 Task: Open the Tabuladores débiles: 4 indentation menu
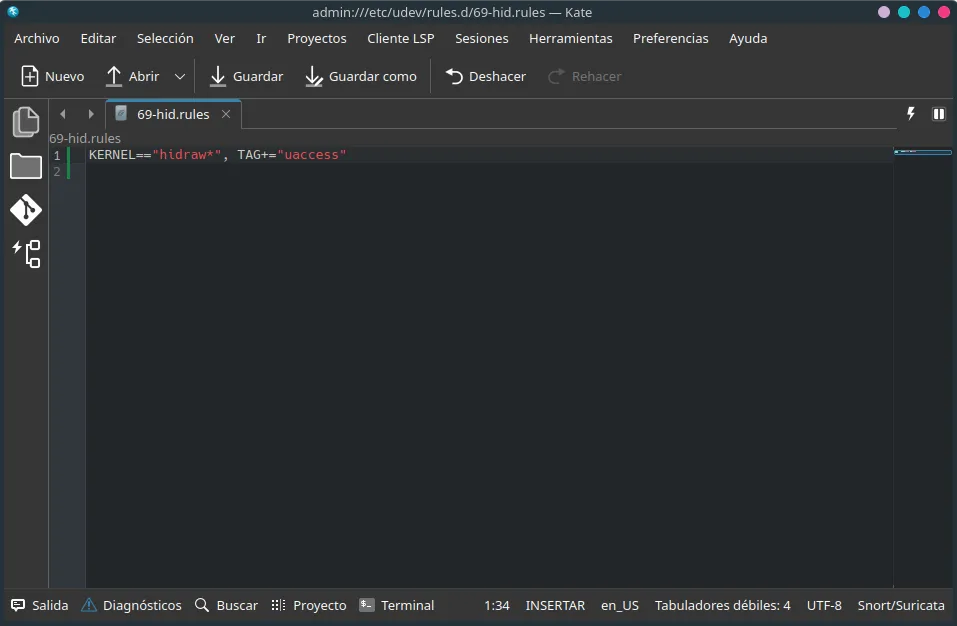pyautogui.click(x=723, y=605)
